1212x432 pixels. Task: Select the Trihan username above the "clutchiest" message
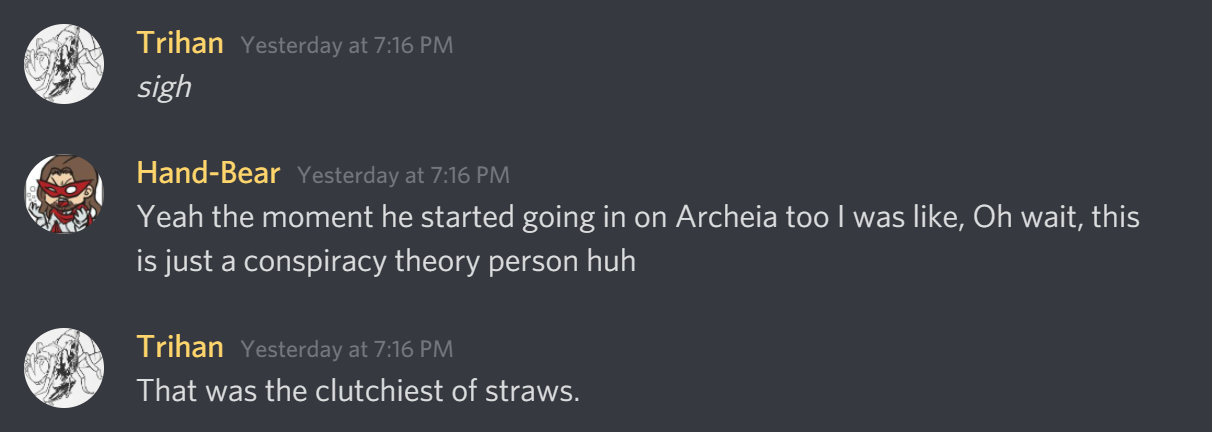[180, 347]
